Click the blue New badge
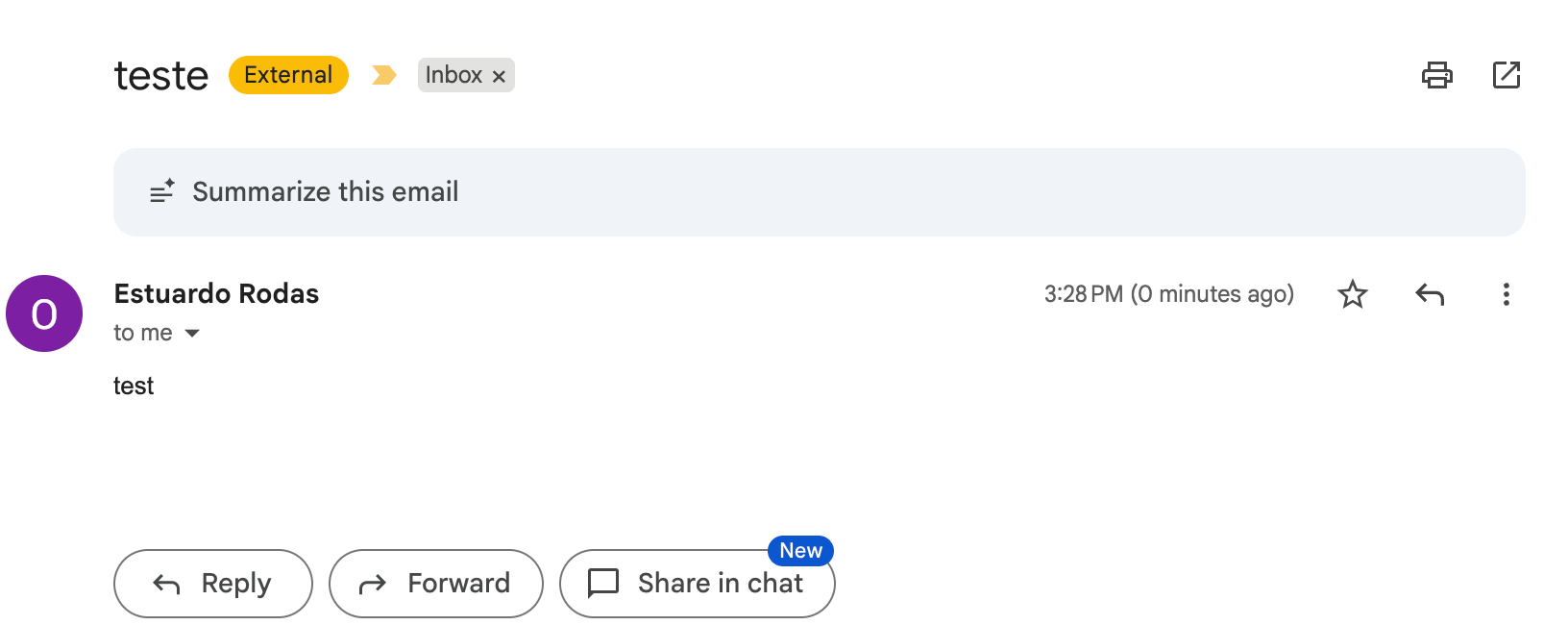Screen dimensions: 1568x625 click(x=800, y=551)
